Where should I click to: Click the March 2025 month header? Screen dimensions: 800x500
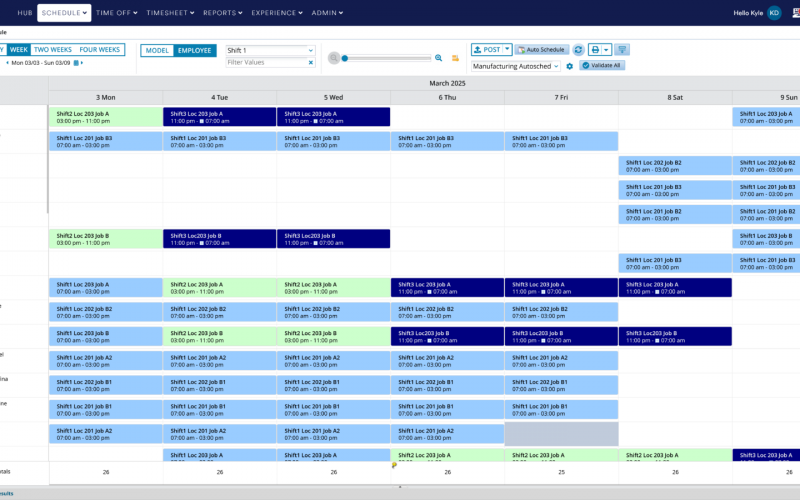tap(447, 83)
